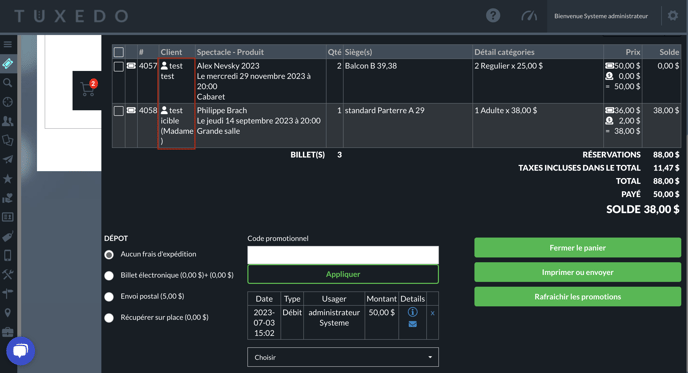Open the donation hand-heart sidebar icon

7,198
